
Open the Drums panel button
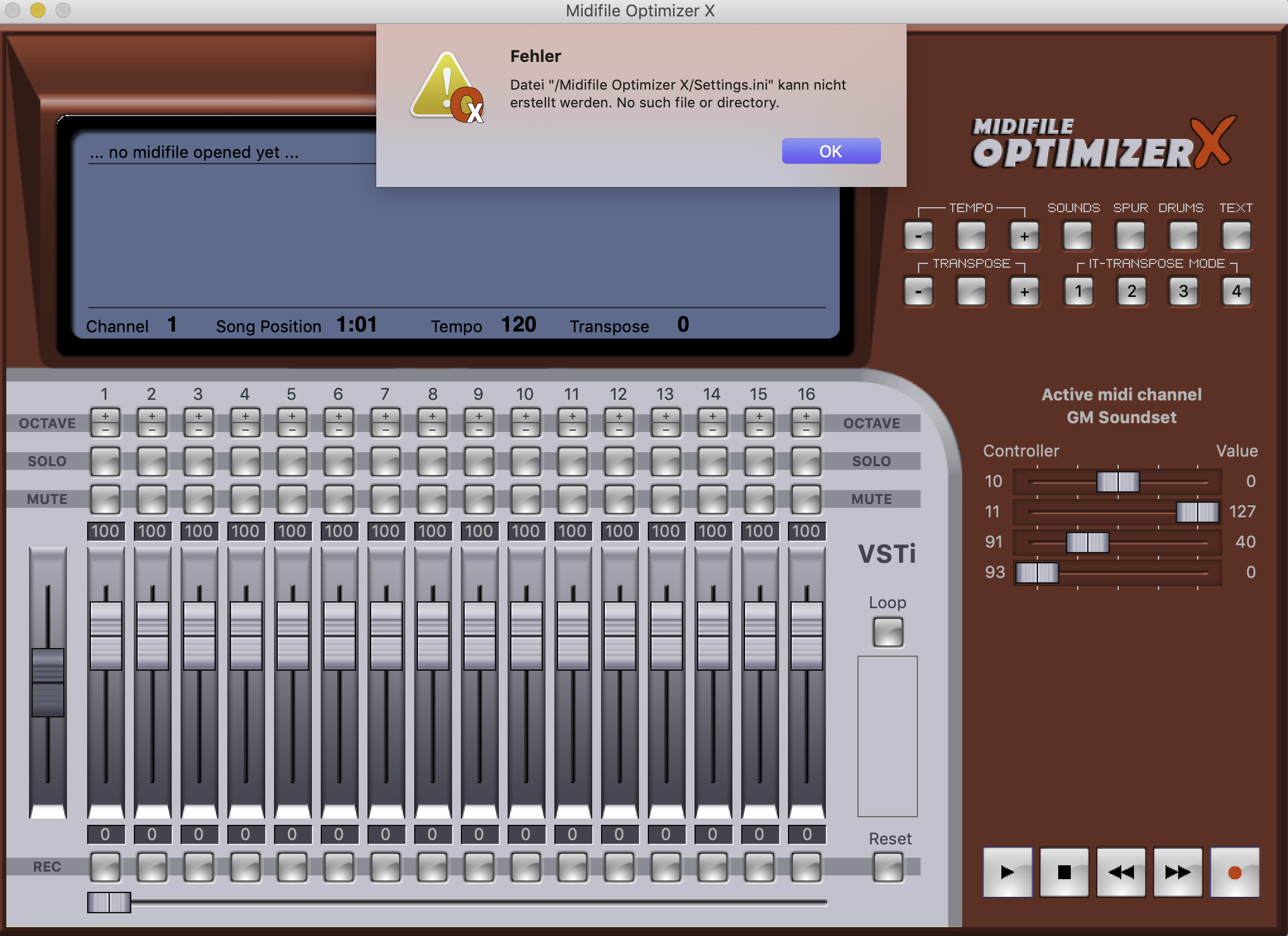tap(1183, 237)
